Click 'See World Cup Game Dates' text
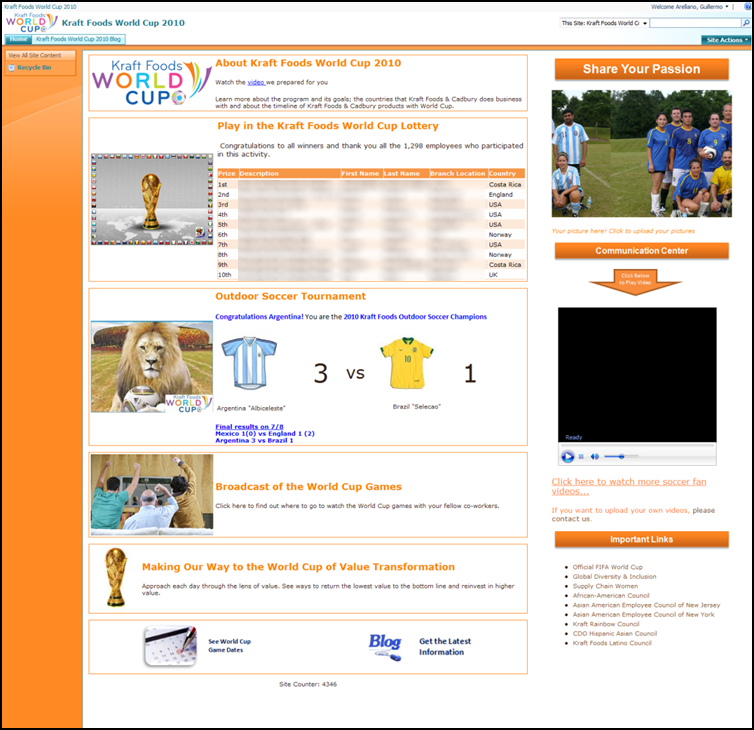Screen dimensions: 754x730 229,646
